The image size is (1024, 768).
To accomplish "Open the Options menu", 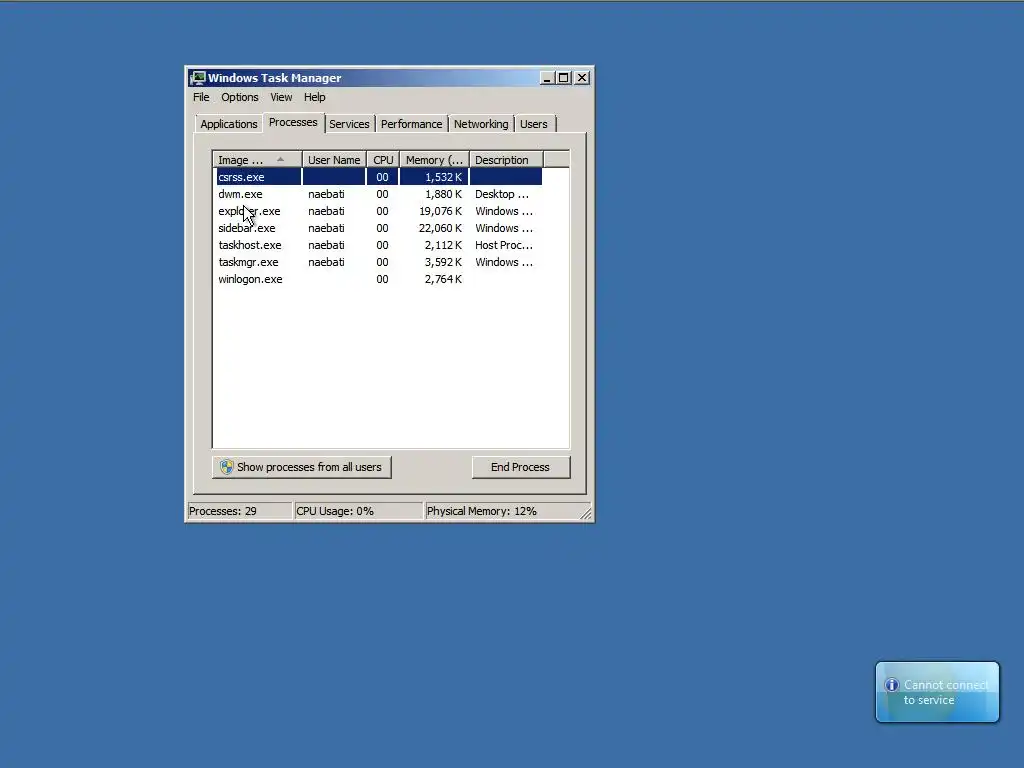I will pos(240,97).
